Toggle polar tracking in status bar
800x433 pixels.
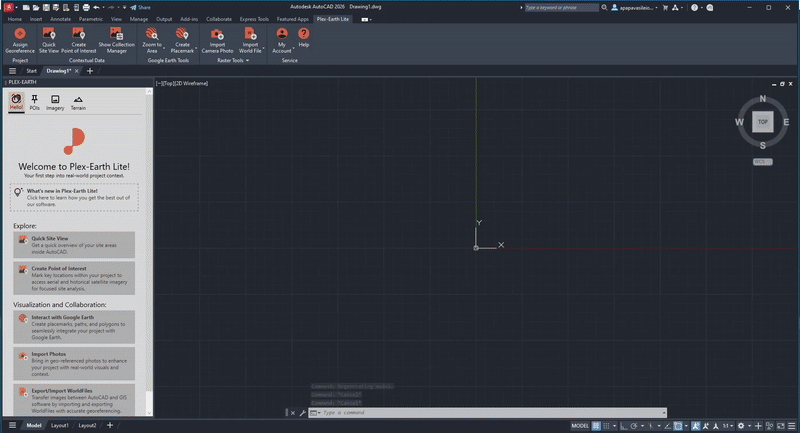click(634, 426)
